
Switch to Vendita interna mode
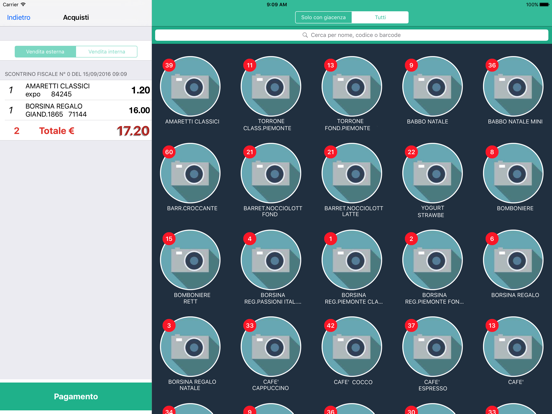pos(107,52)
